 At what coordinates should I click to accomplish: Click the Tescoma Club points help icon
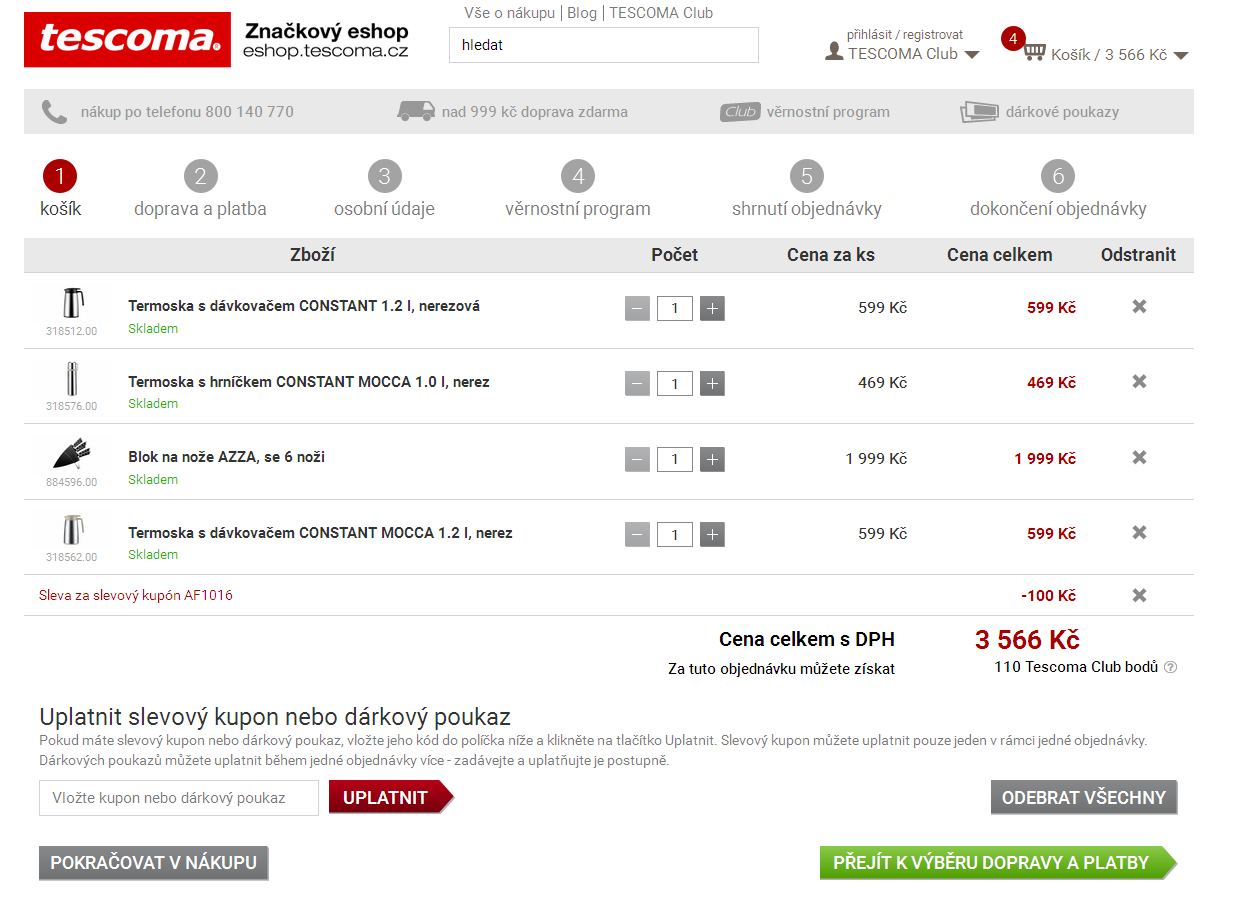point(1171,667)
